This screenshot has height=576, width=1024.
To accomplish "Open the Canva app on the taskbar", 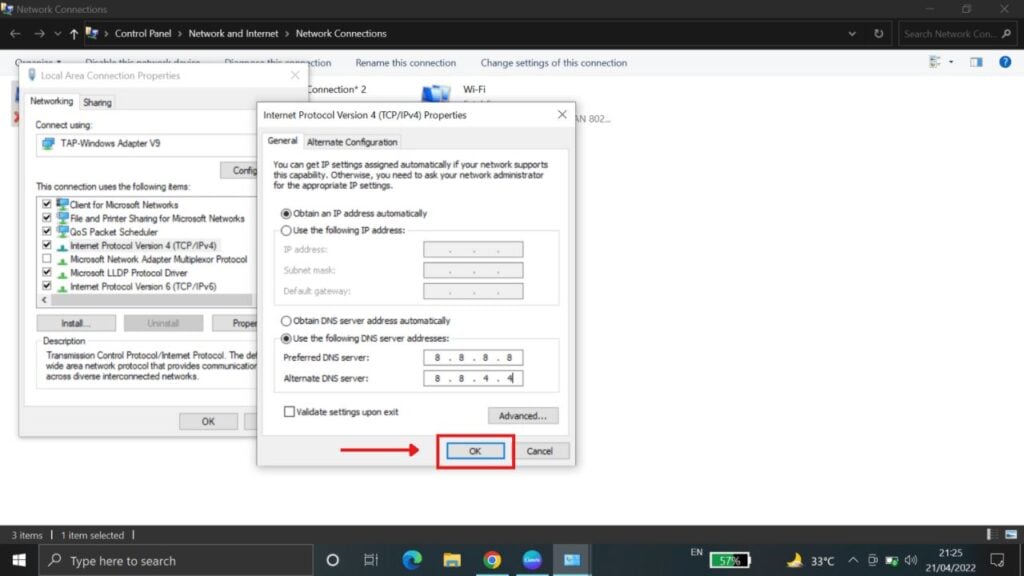I will [532, 560].
